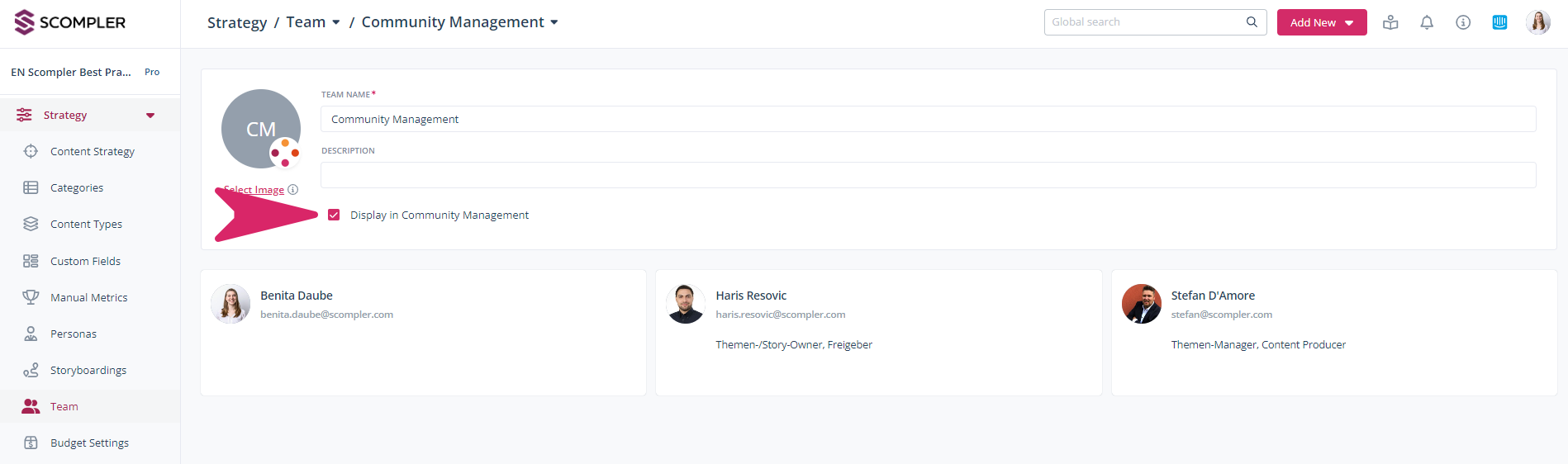Expand the Team breadcrumb dropdown

[335, 22]
